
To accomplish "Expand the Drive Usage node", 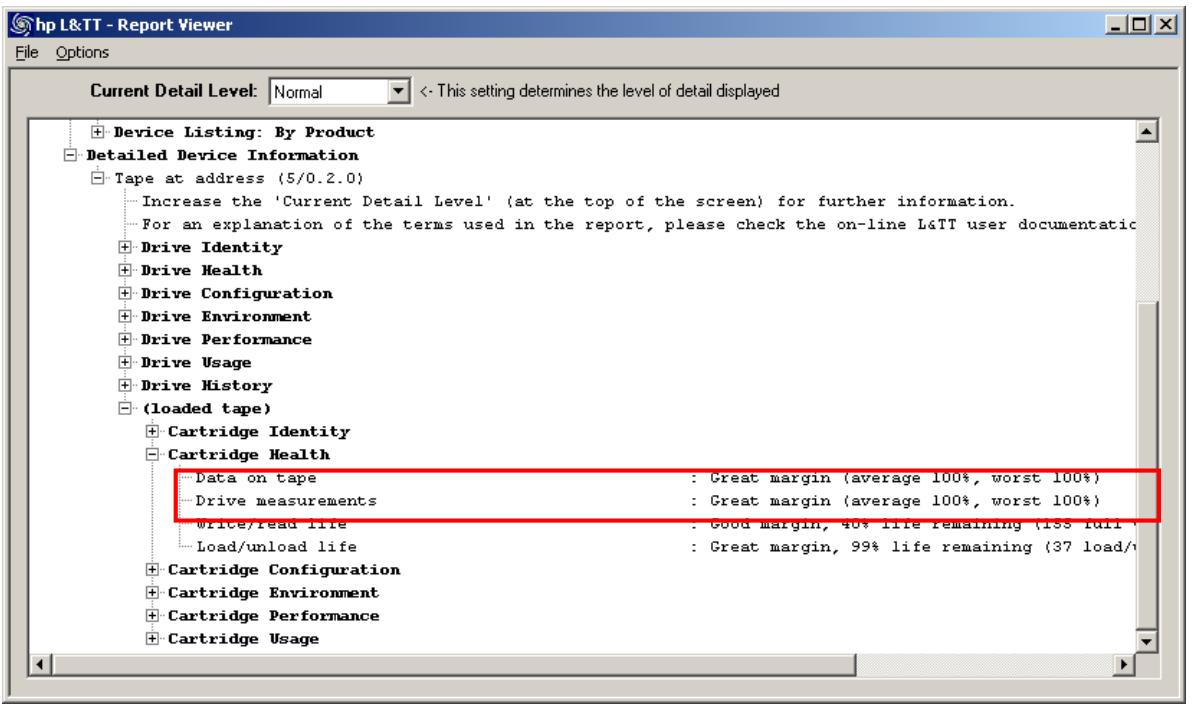I will (125, 362).
